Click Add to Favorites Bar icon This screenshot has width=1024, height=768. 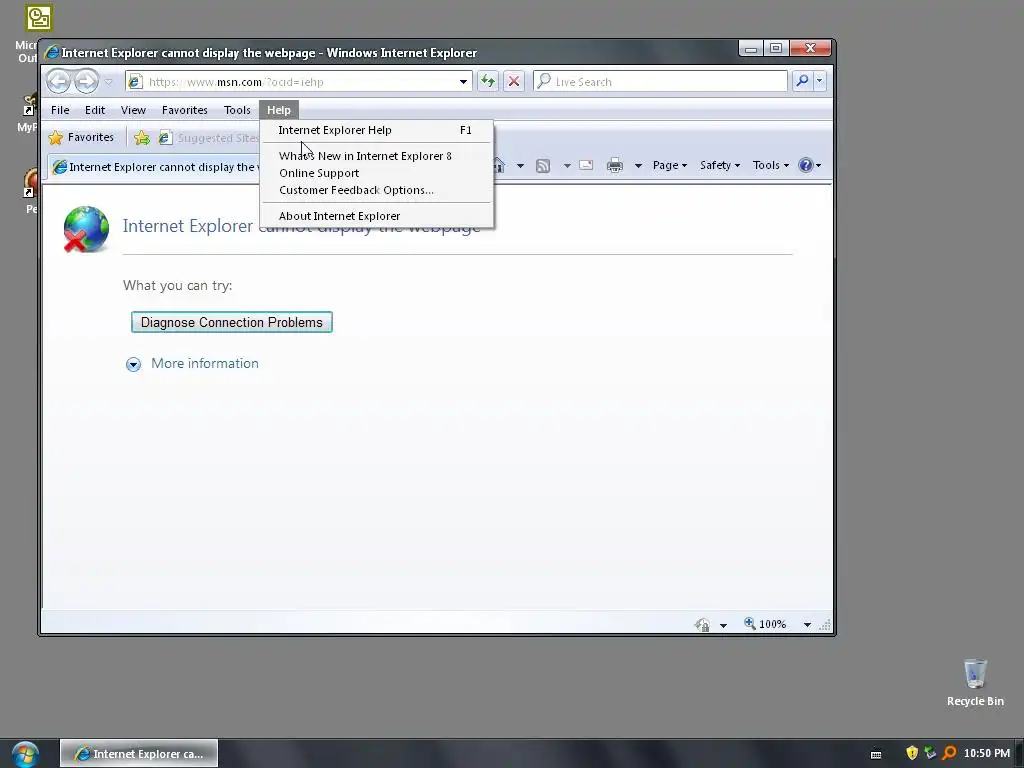tap(142, 138)
